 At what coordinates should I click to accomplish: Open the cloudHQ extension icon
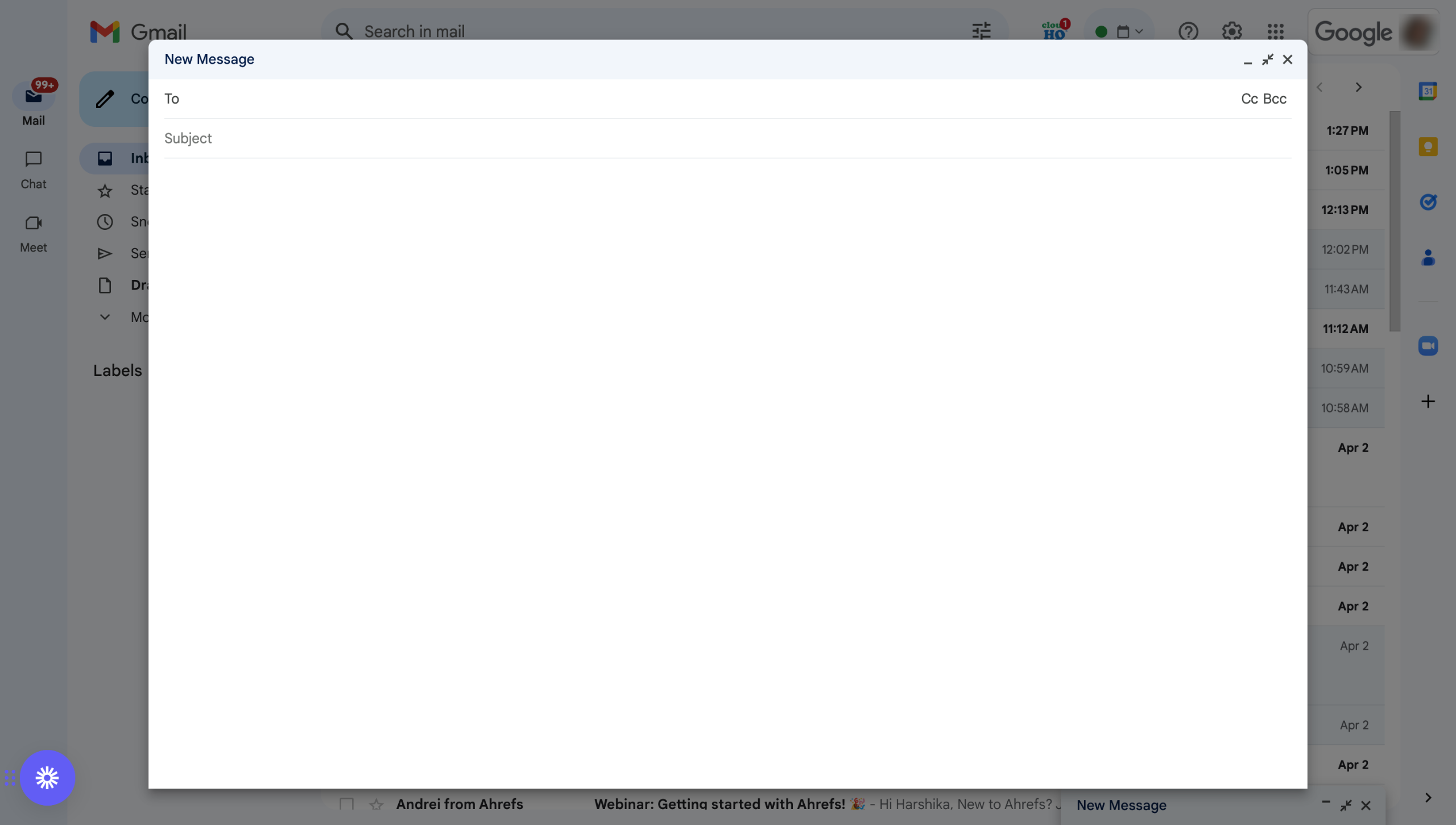tap(1055, 31)
